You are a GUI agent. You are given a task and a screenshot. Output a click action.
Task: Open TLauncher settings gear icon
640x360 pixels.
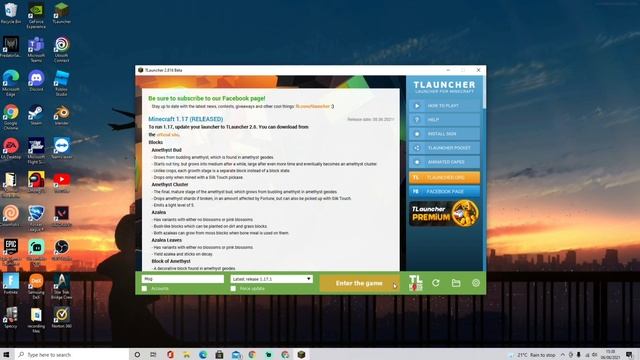point(476,283)
